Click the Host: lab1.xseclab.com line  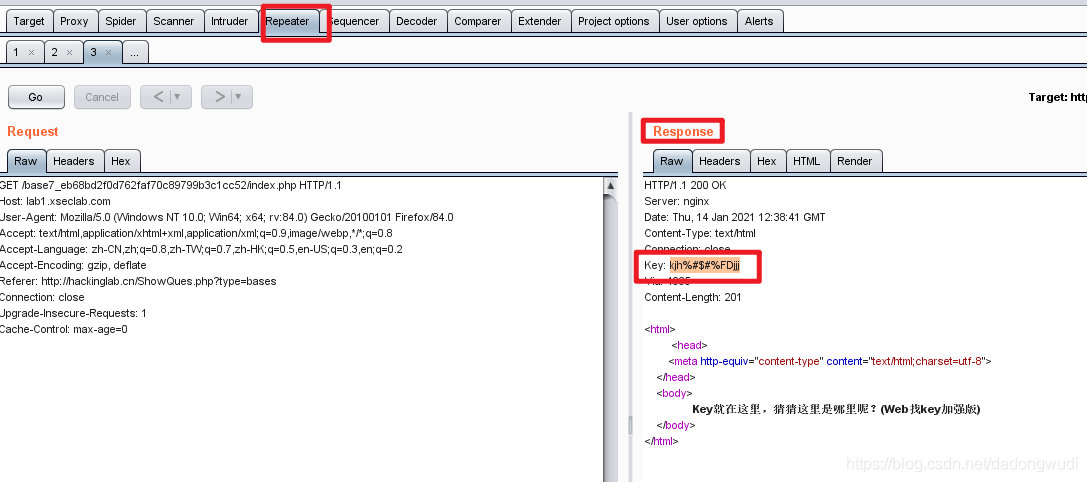coord(55,201)
